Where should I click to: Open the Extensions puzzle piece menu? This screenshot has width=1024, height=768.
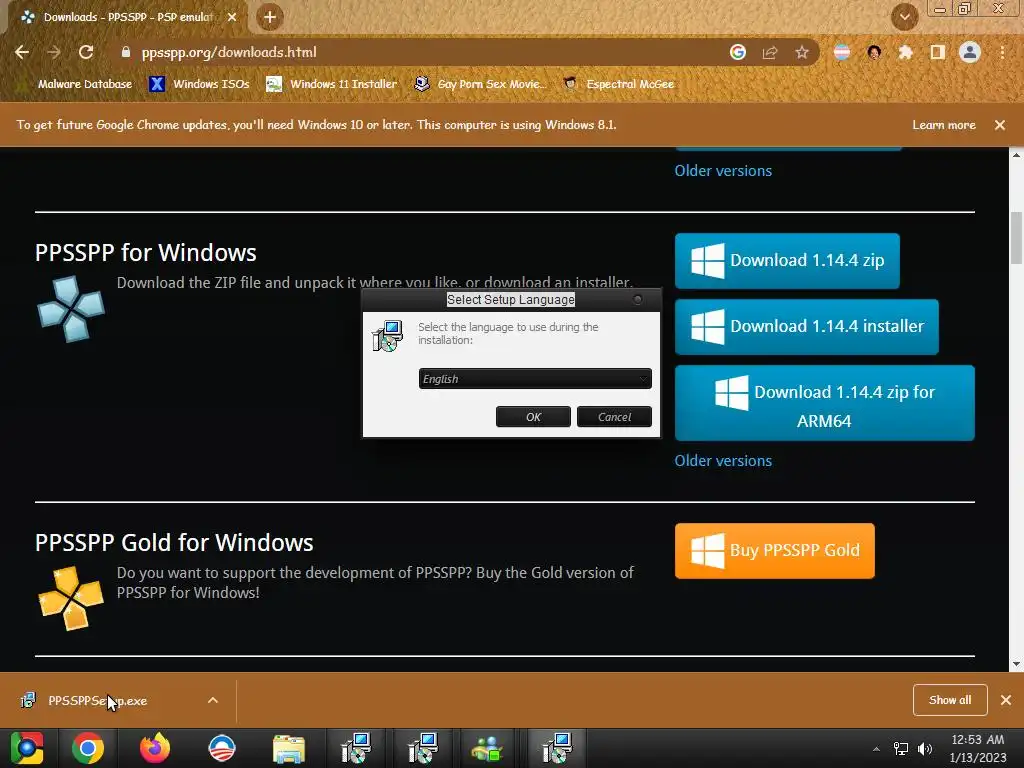tap(905, 52)
